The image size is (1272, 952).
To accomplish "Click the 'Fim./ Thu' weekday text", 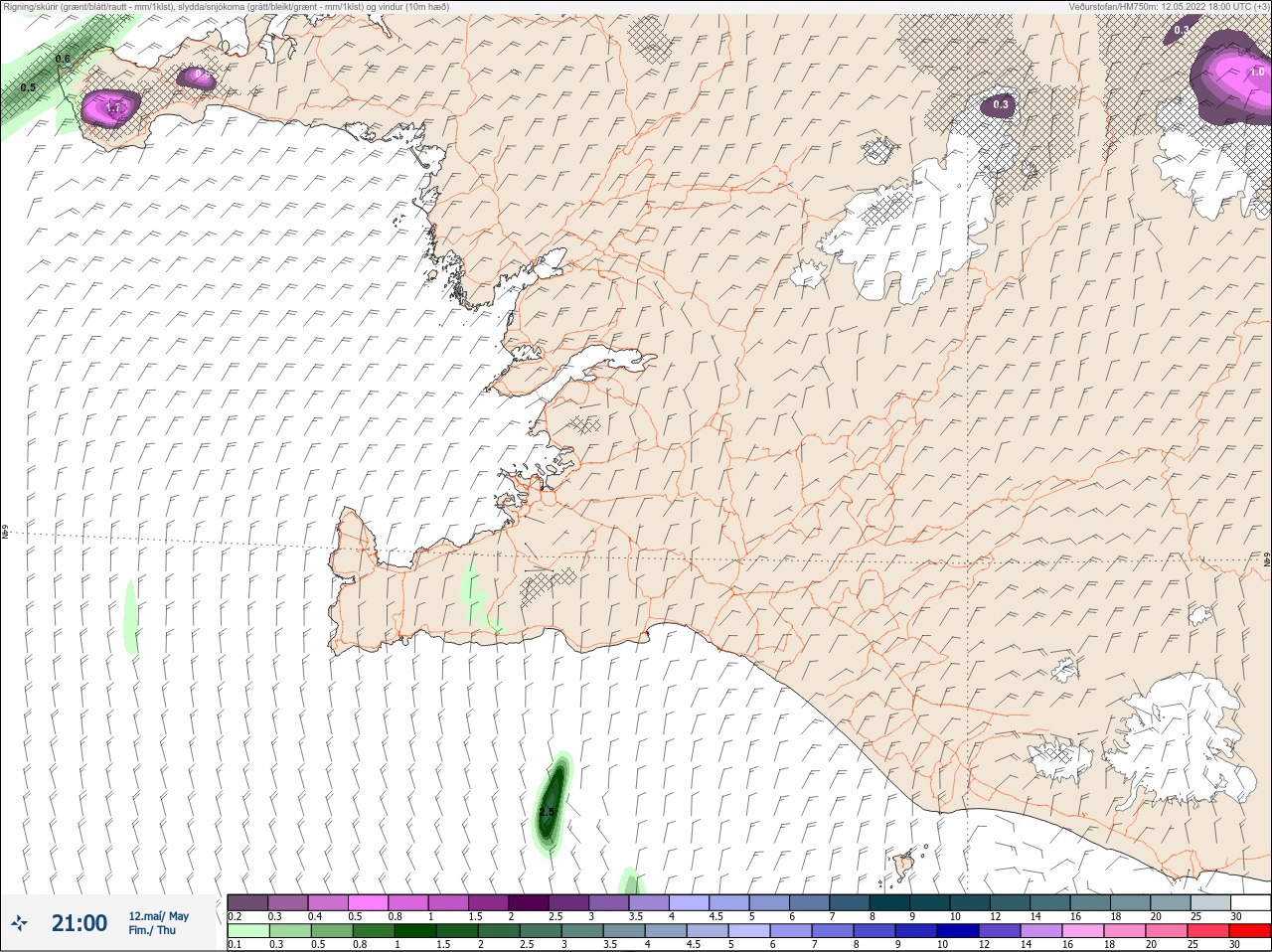I will tap(152, 930).
